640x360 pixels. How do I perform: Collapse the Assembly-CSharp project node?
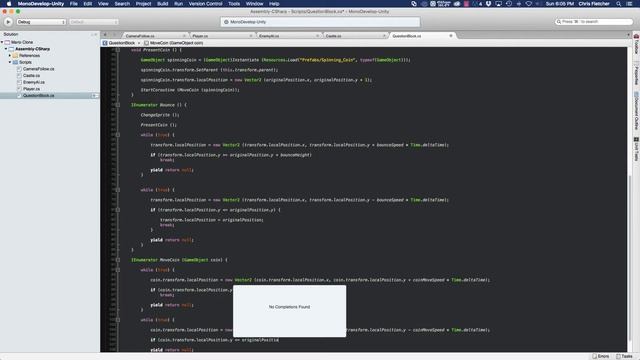(6, 49)
